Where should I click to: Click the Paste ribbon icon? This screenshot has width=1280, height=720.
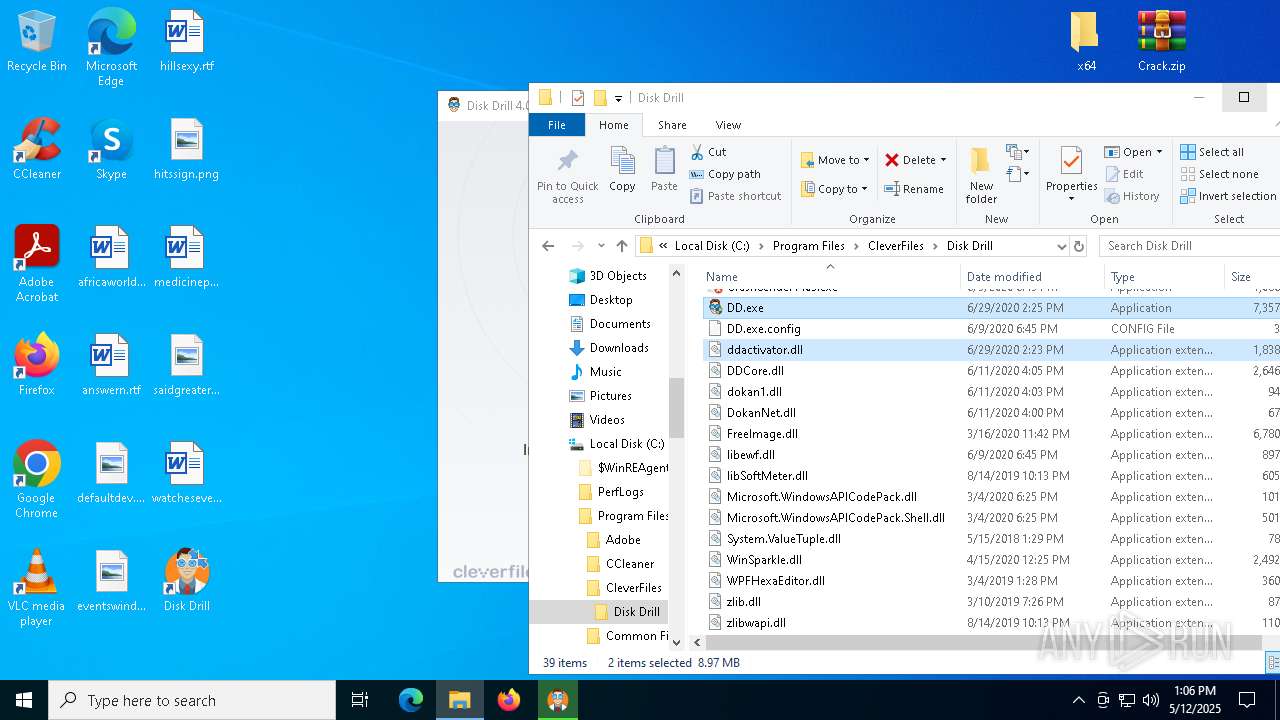tap(664, 169)
